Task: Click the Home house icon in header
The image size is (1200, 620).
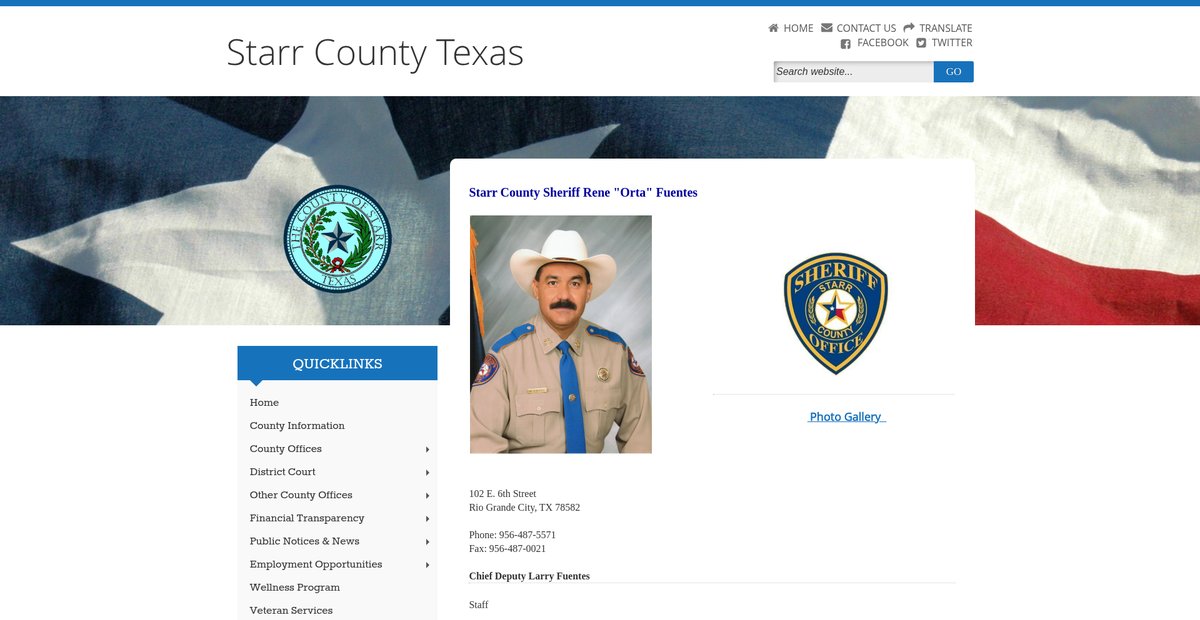Action: click(773, 28)
